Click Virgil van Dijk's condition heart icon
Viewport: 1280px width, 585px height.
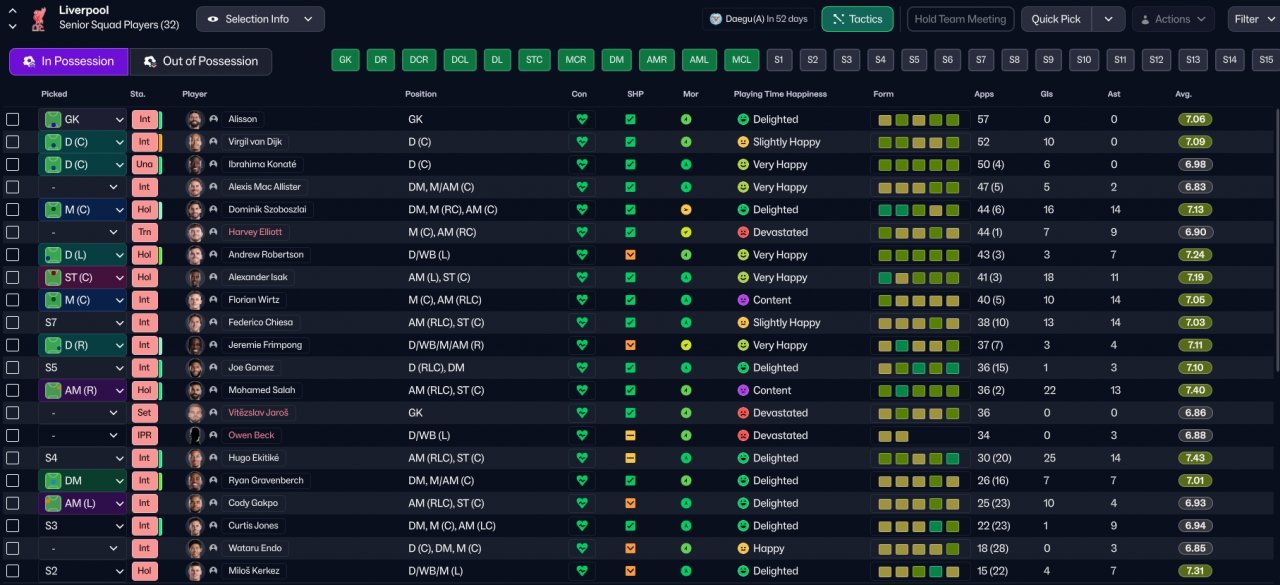point(580,142)
